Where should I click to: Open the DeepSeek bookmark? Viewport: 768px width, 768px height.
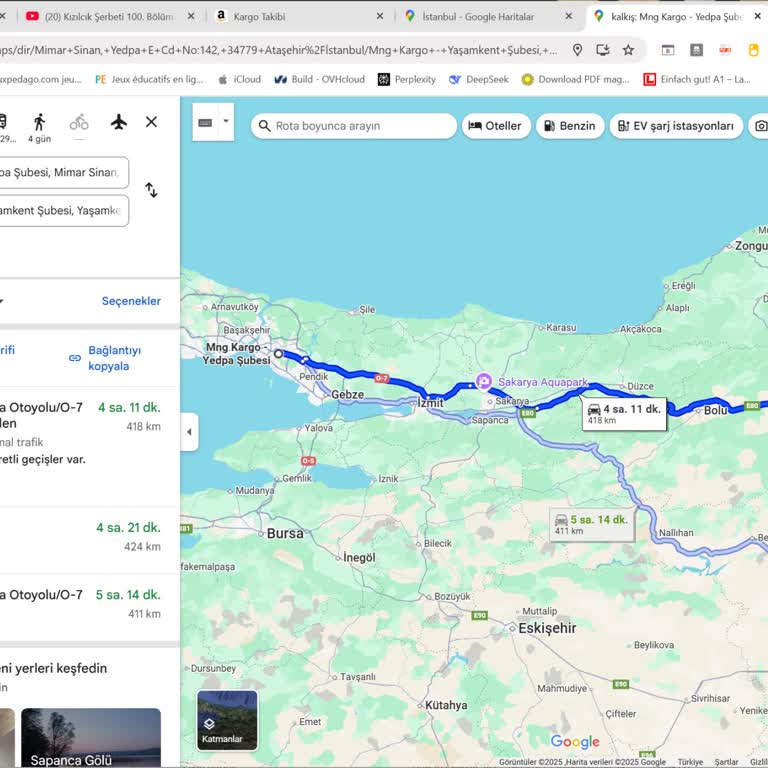pos(479,79)
